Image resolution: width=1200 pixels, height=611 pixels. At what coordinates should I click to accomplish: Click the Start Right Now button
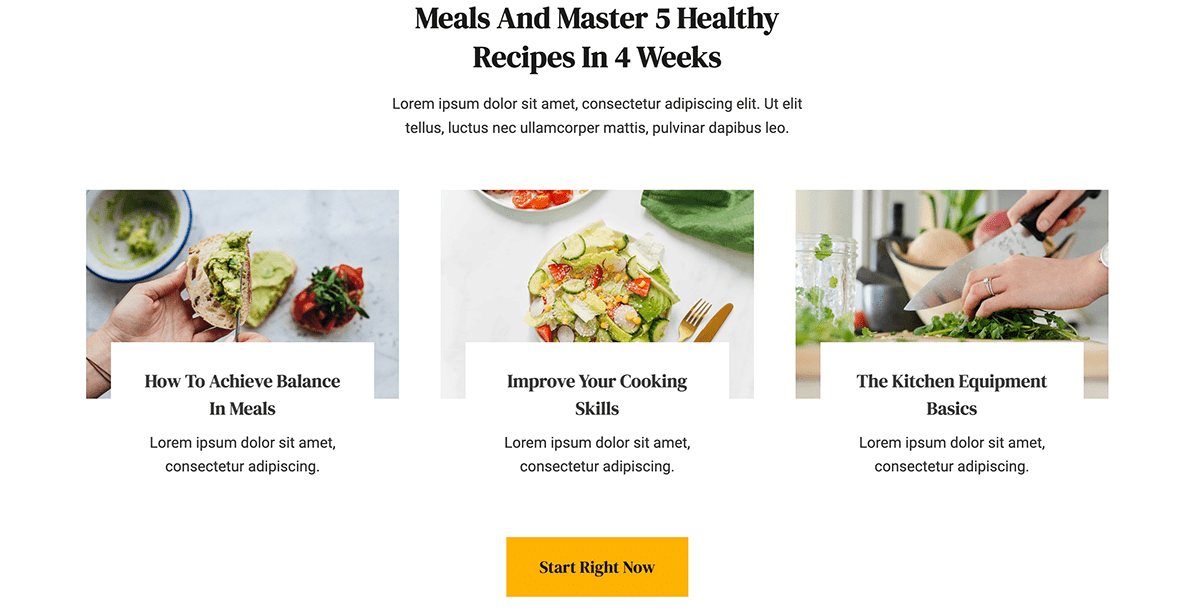pos(597,567)
